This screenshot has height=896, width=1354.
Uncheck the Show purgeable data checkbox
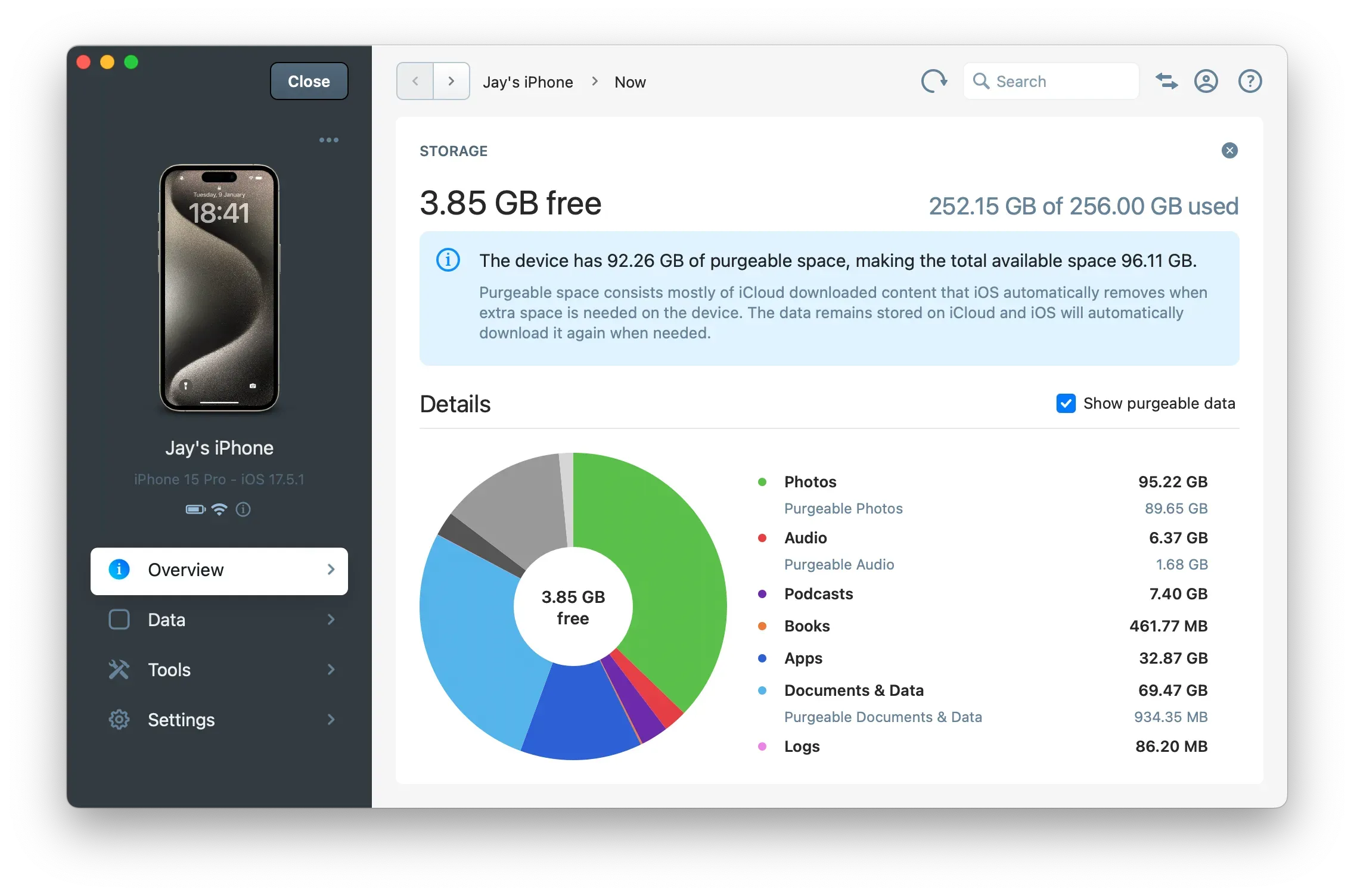[x=1066, y=403]
